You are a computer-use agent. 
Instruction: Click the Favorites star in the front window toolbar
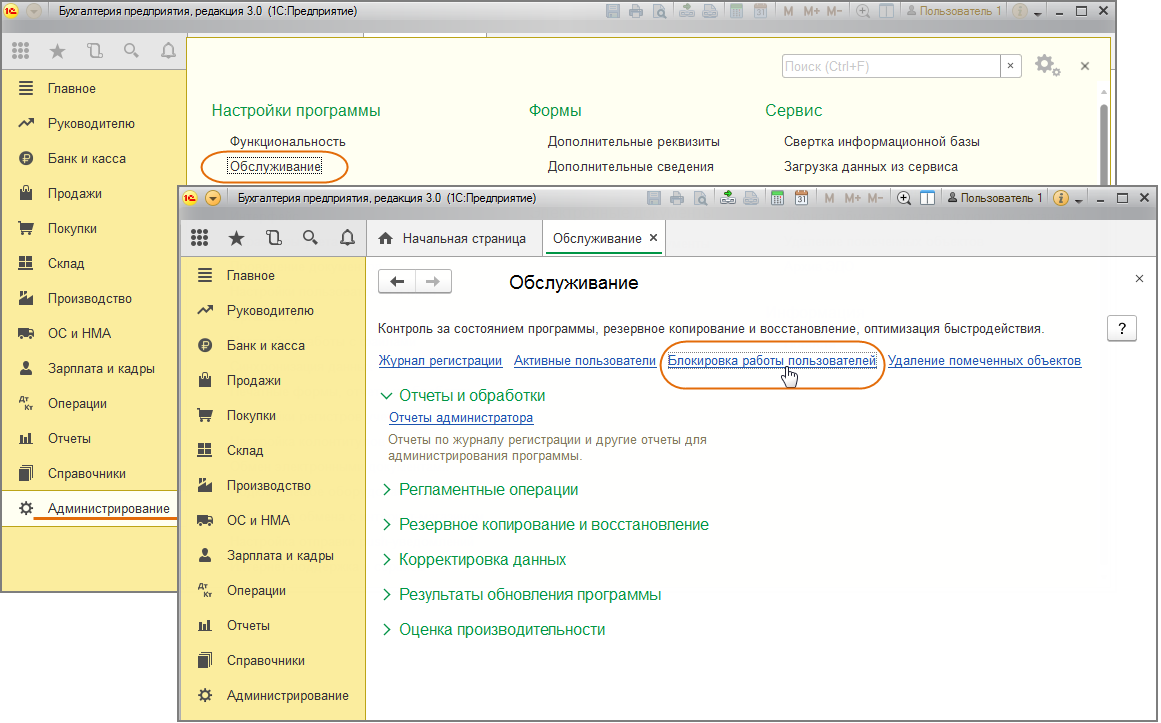click(236, 238)
